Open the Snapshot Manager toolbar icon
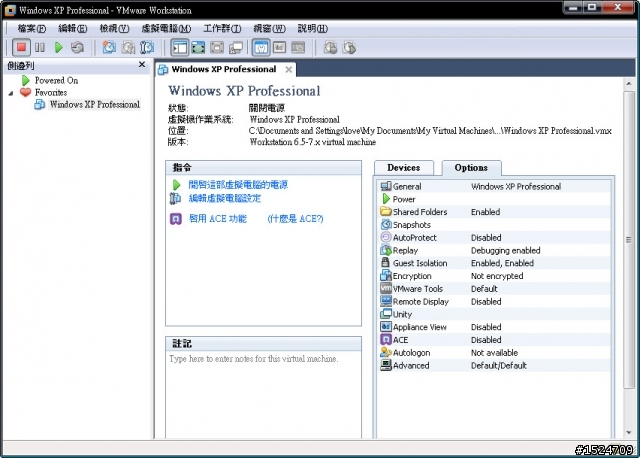 (147, 48)
